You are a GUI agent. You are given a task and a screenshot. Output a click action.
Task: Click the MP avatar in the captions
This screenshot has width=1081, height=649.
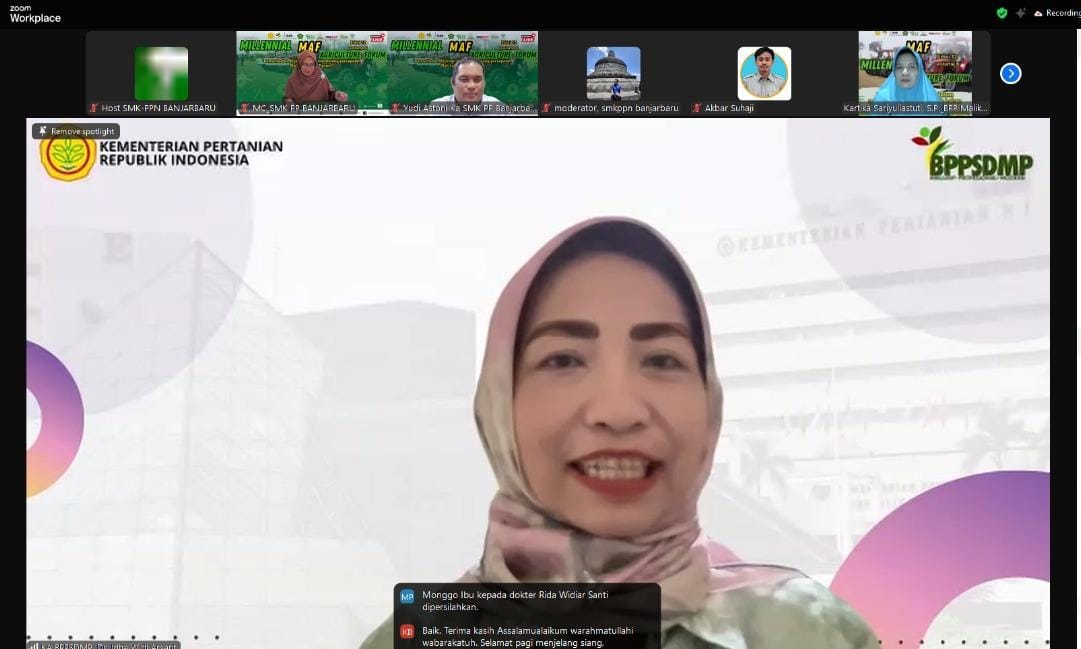pos(407,597)
